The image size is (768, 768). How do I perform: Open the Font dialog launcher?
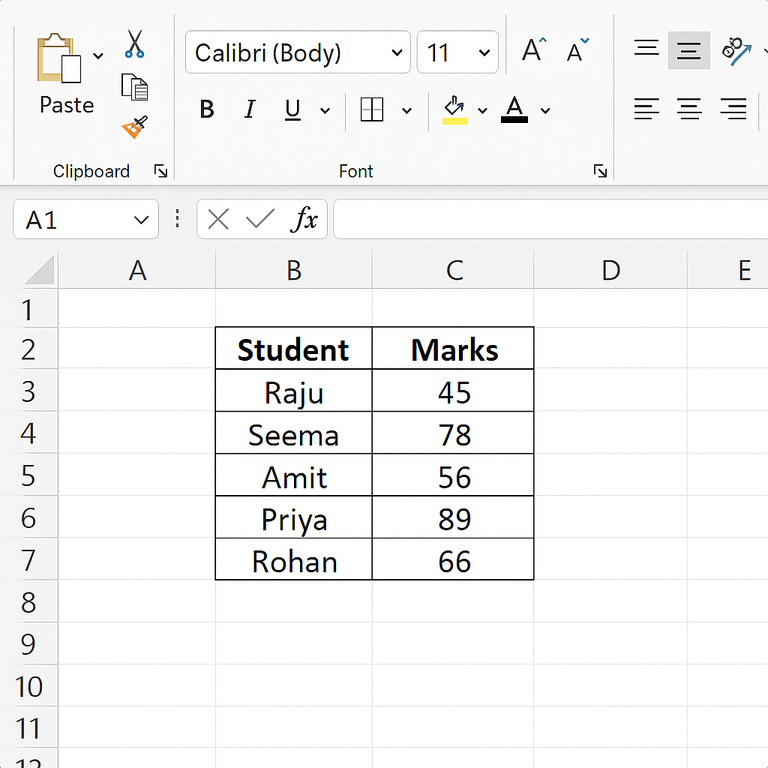tap(600, 171)
